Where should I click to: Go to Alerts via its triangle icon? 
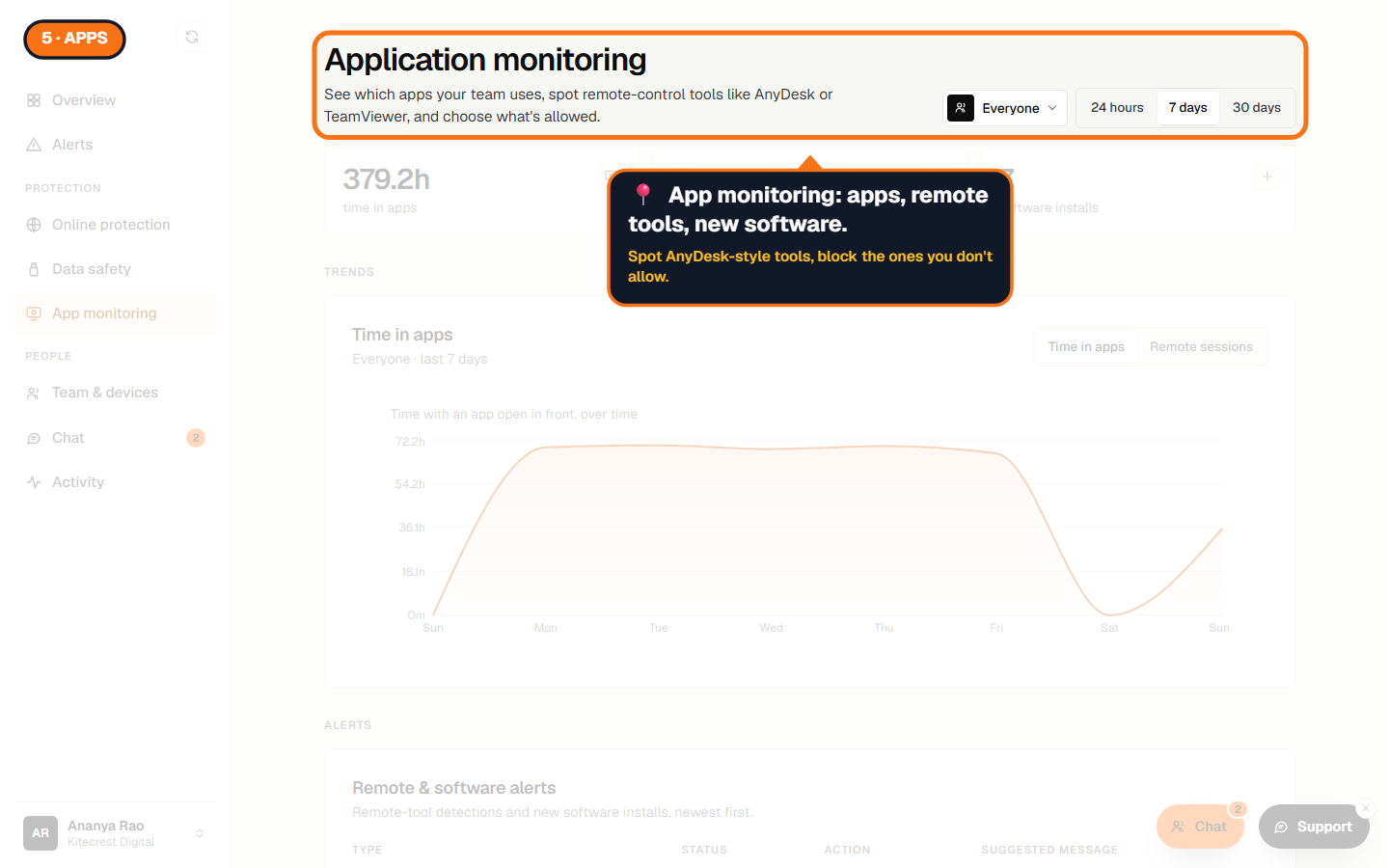pos(34,145)
